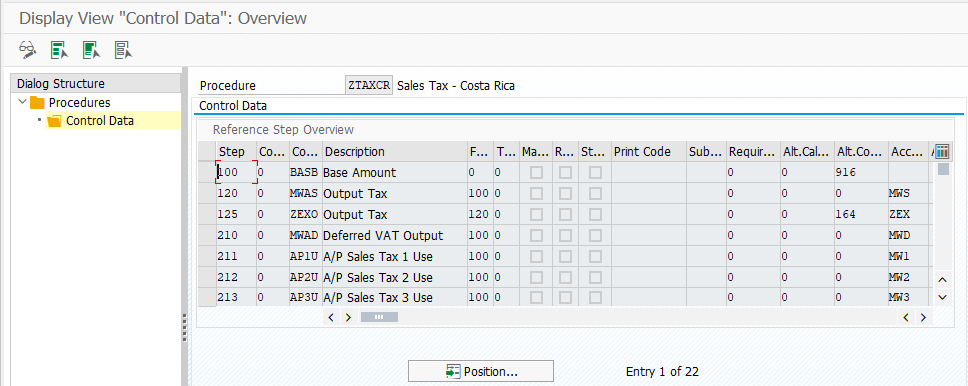Toggle Manual checkbox for step 100

[x=536, y=173]
